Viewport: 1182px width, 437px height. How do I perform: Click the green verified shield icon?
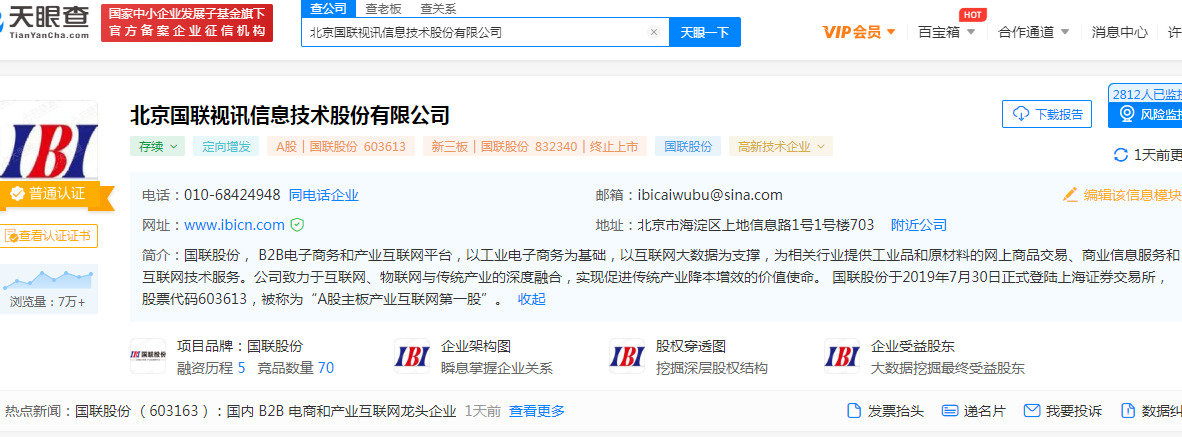[x=298, y=225]
